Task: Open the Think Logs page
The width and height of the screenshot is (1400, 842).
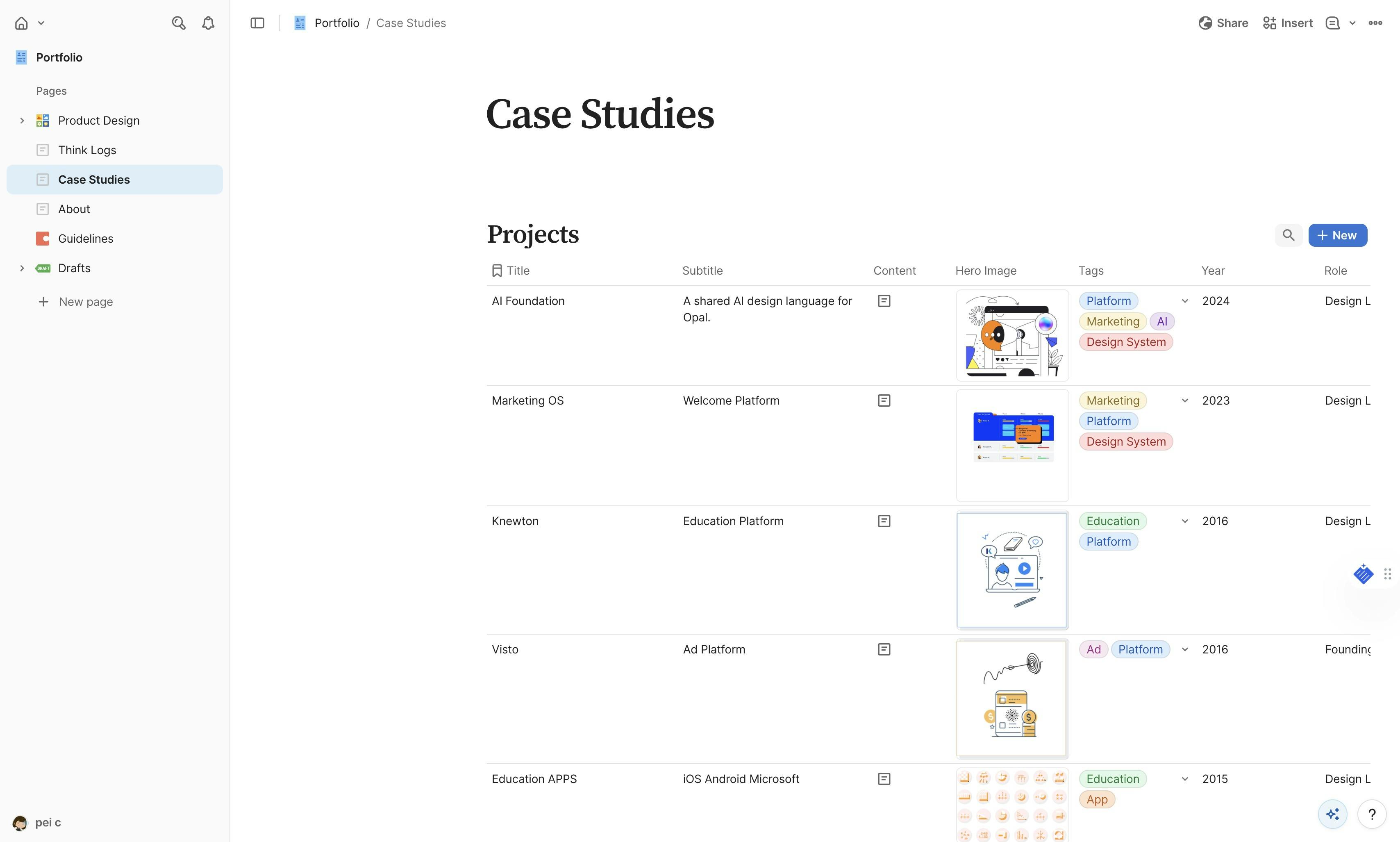Action: 87,150
